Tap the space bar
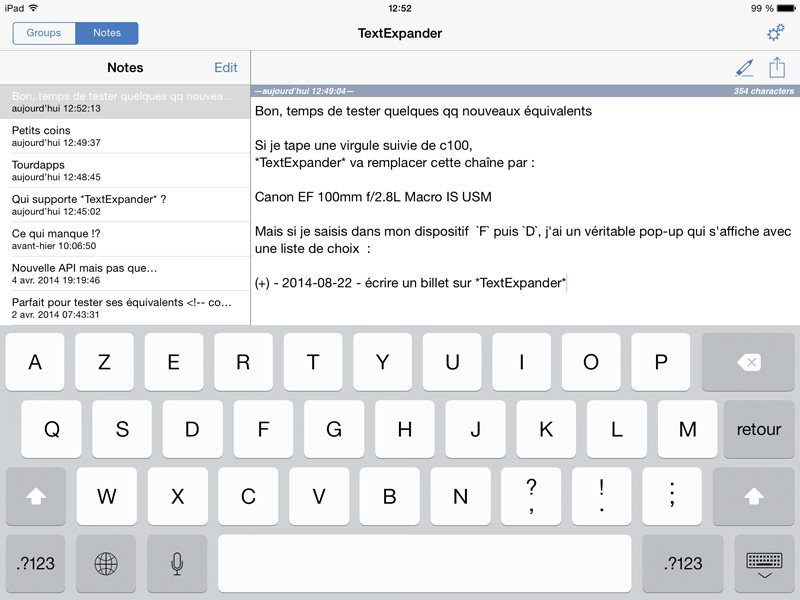800x600 pixels. [424, 563]
